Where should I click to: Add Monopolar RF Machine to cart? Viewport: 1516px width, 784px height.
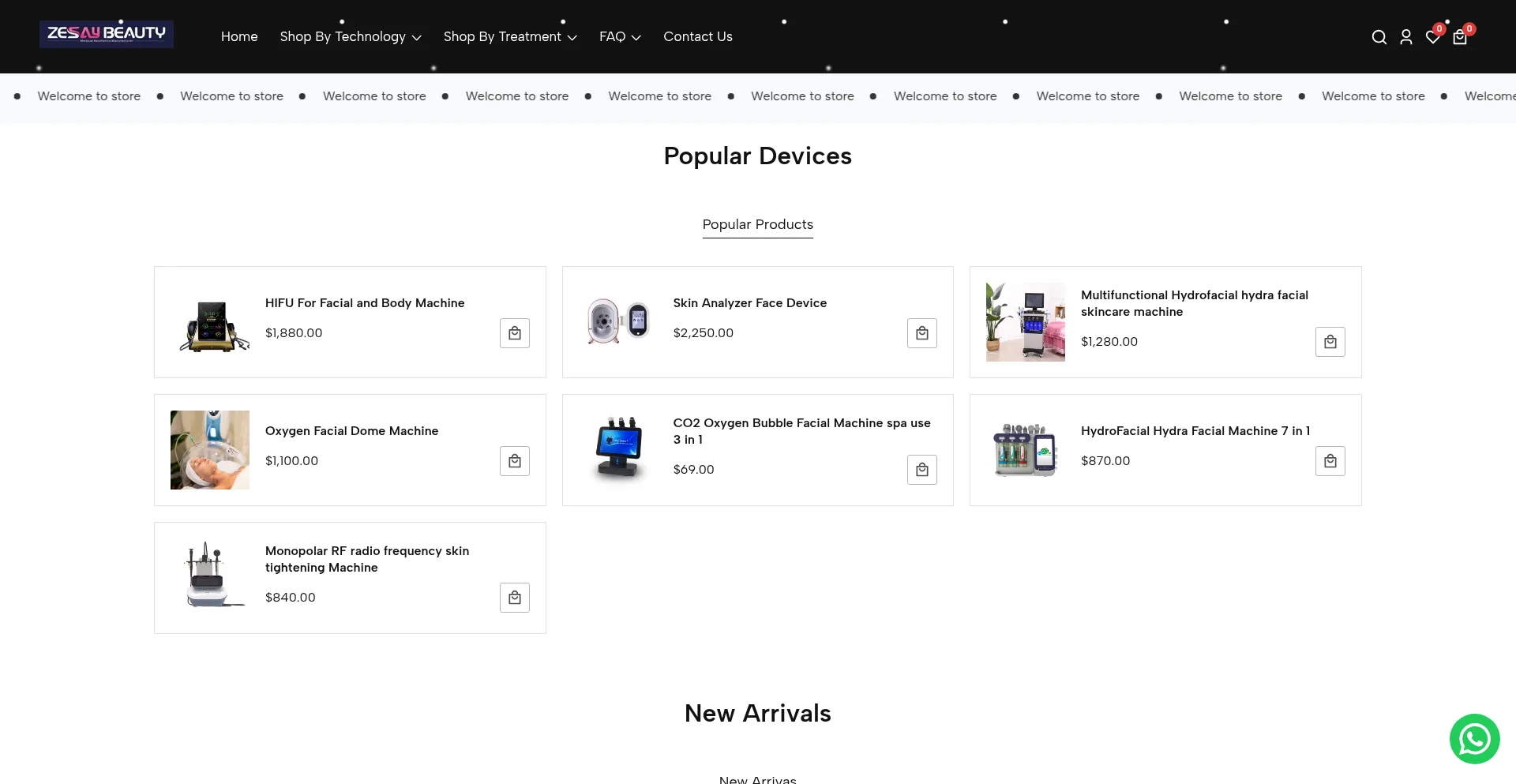(x=515, y=598)
